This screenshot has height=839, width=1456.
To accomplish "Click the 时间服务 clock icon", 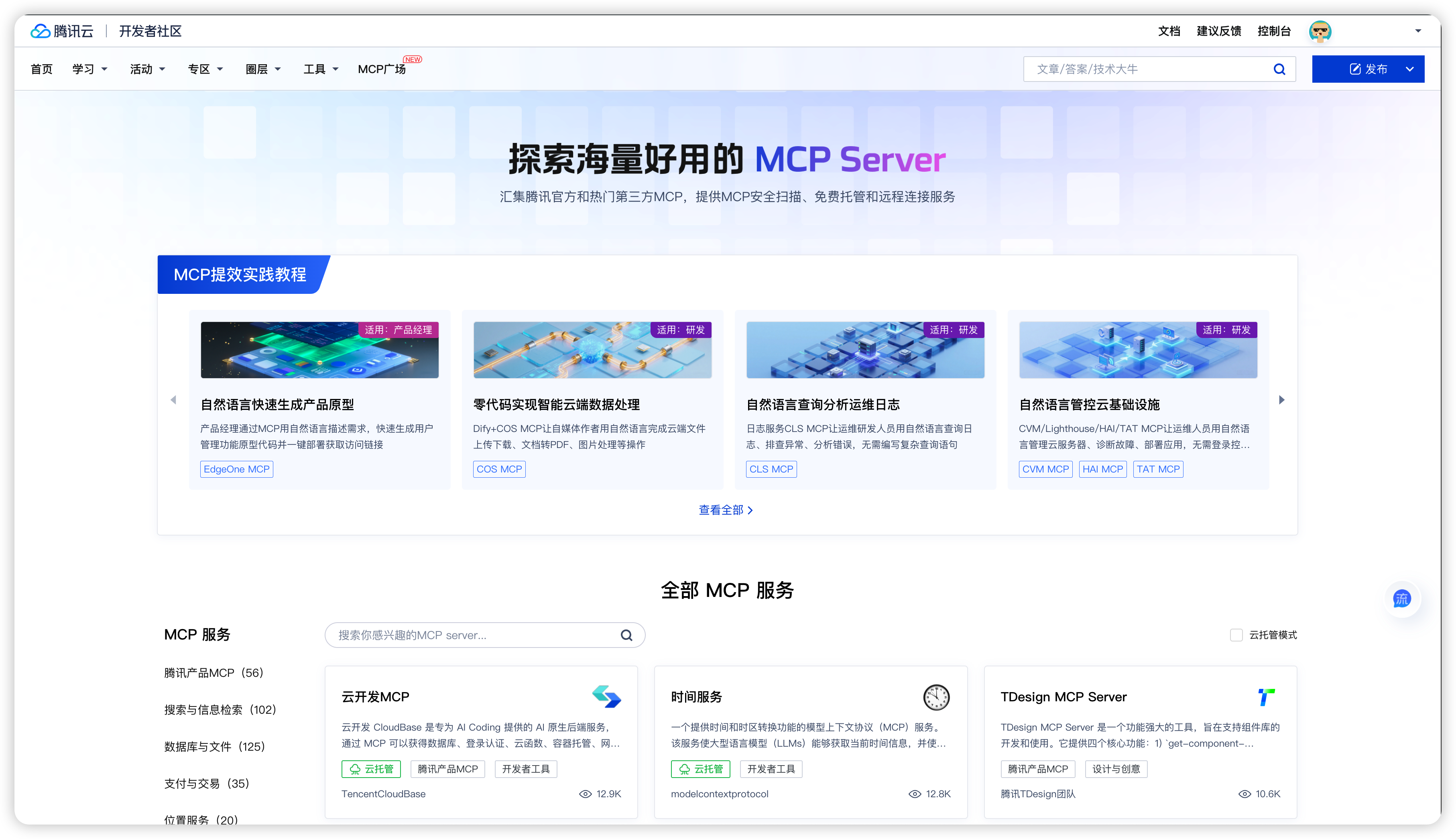I will 936,697.
